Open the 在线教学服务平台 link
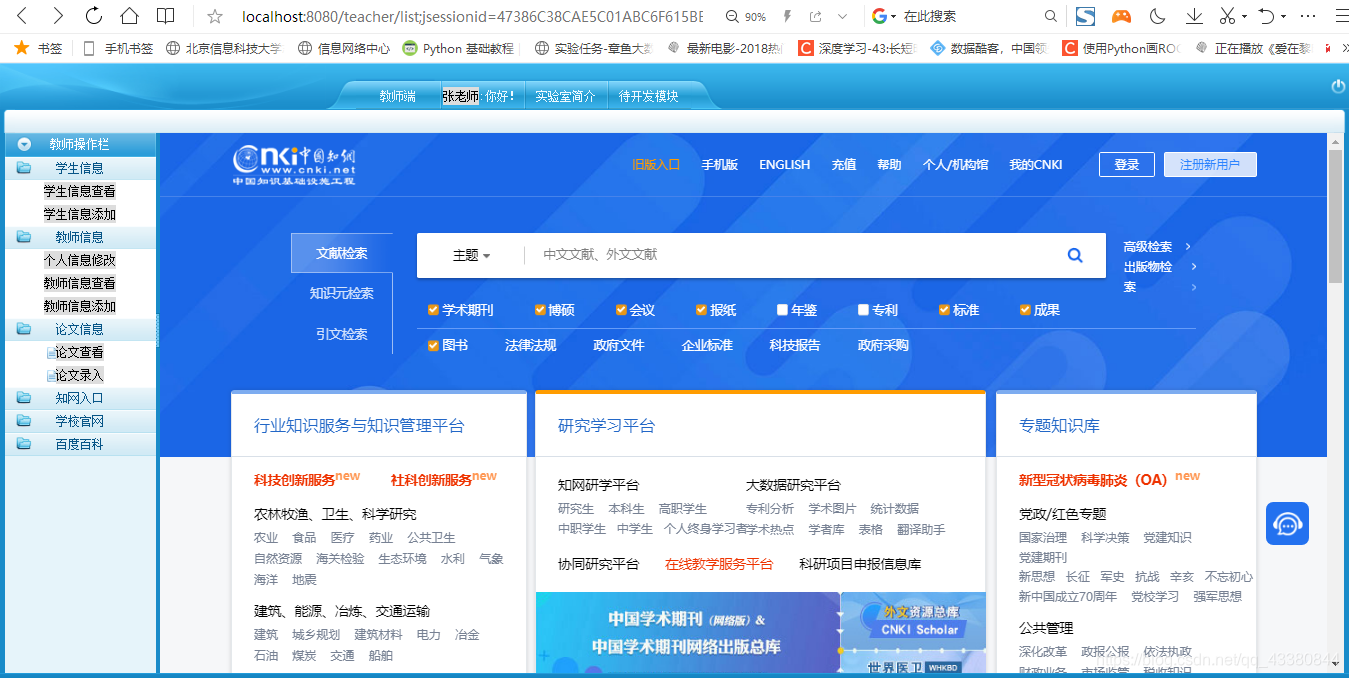The height and width of the screenshot is (678, 1349). tap(719, 564)
